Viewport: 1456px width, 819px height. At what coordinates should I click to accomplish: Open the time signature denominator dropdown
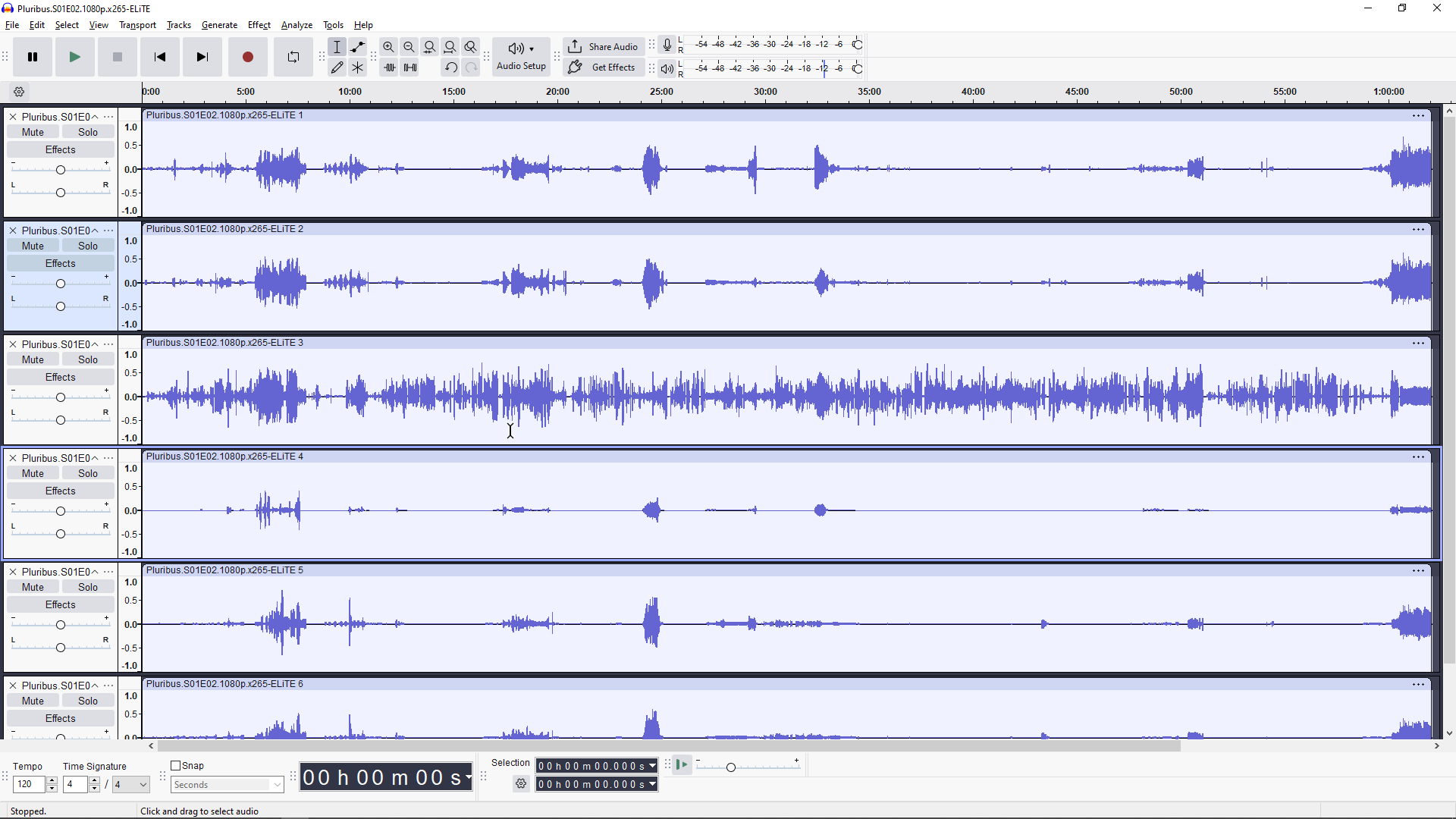click(x=131, y=785)
